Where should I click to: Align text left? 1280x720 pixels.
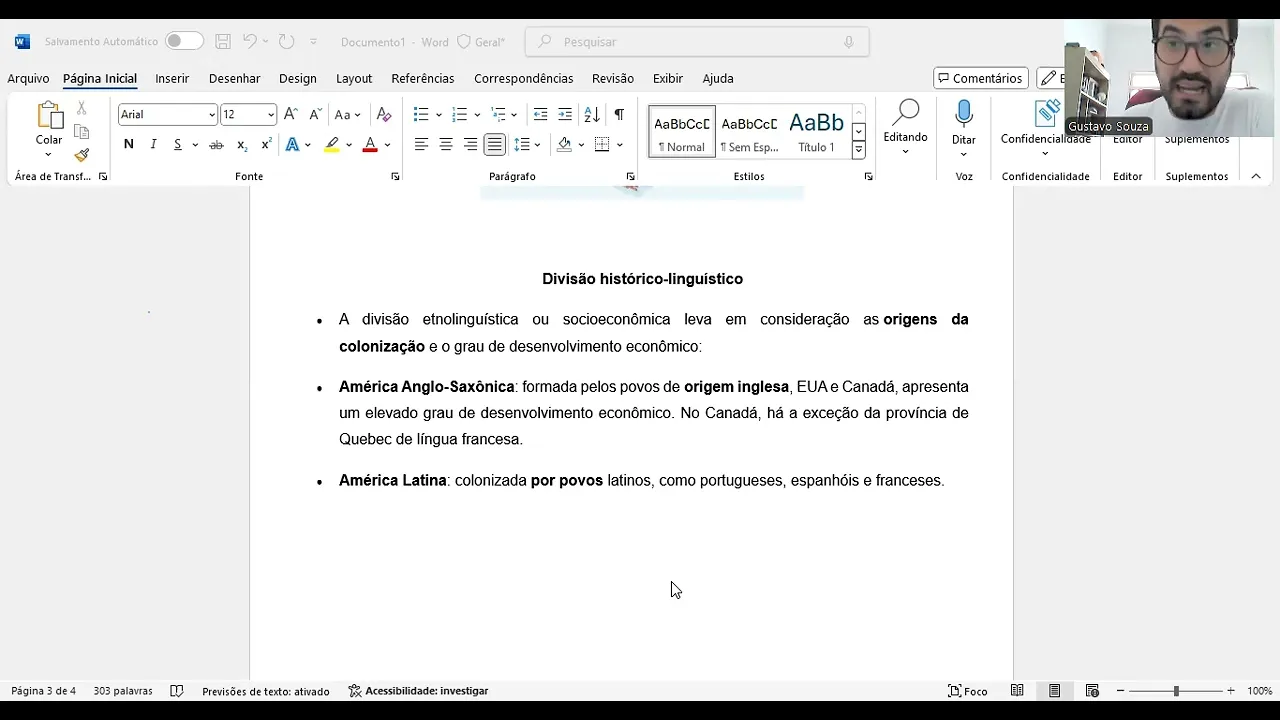click(x=421, y=145)
